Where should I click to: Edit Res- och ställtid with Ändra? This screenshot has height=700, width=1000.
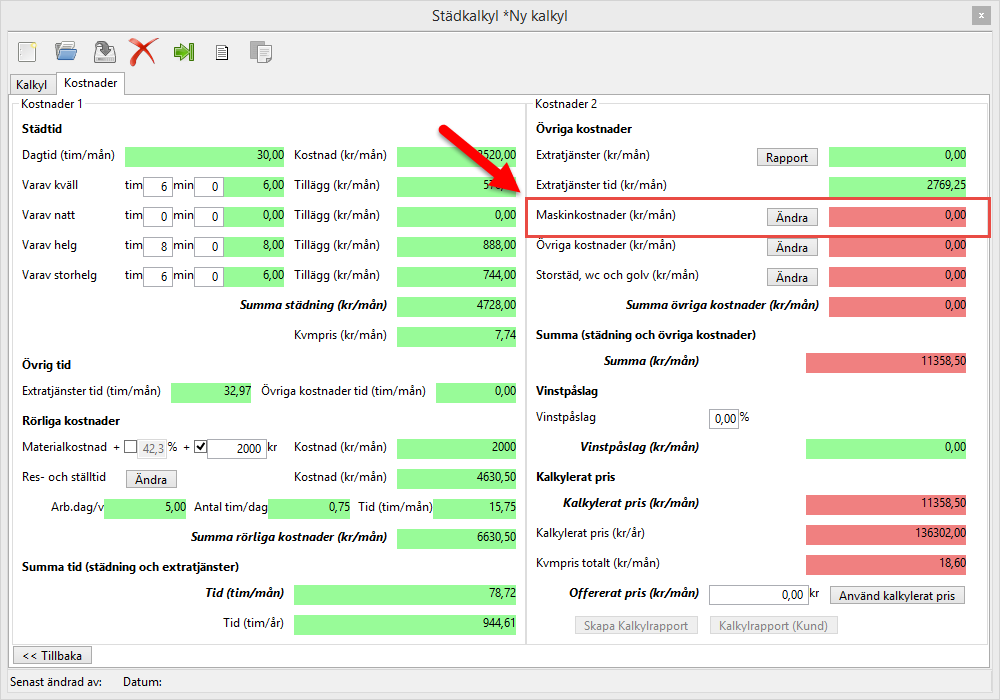coord(151,479)
